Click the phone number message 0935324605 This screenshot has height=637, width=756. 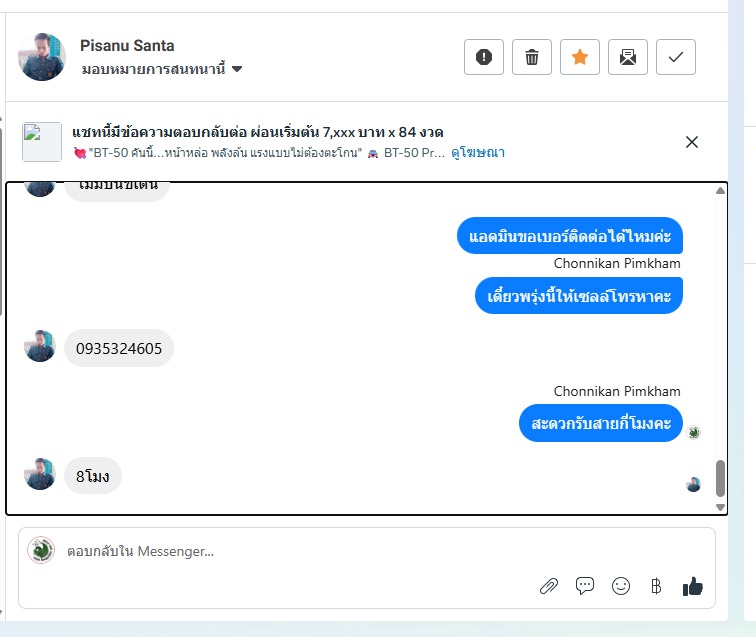tap(119, 348)
